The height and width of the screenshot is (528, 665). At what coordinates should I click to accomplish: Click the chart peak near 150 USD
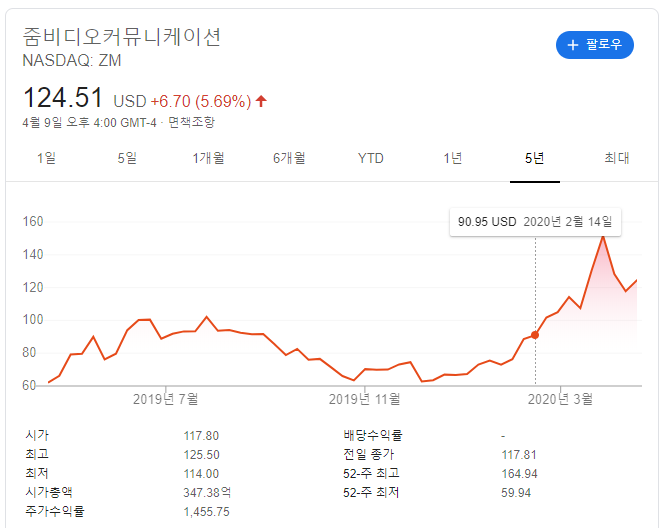tap(603, 237)
